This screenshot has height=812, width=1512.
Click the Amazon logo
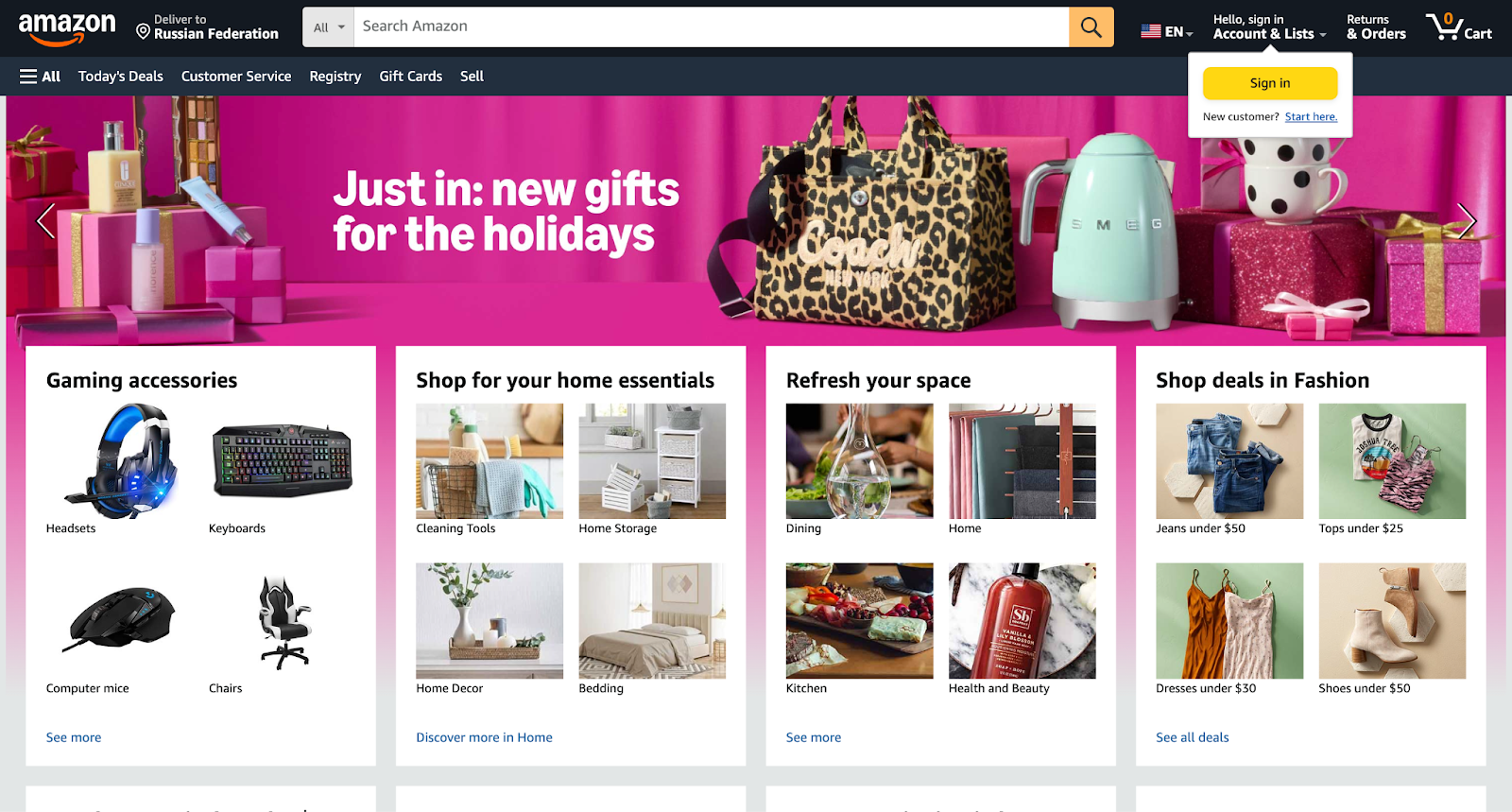(x=67, y=28)
